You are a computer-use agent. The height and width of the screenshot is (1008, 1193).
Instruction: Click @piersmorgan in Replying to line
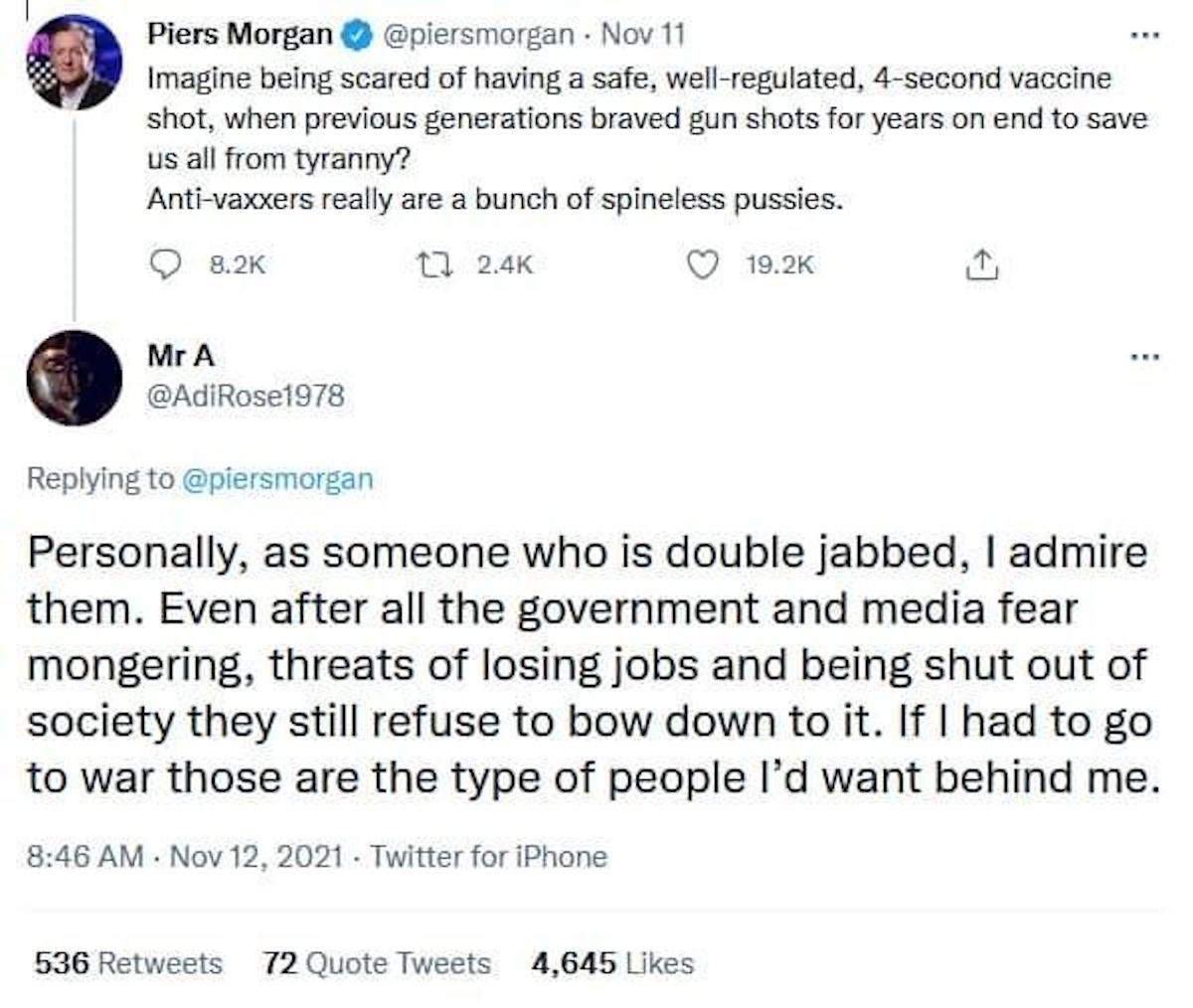click(279, 479)
